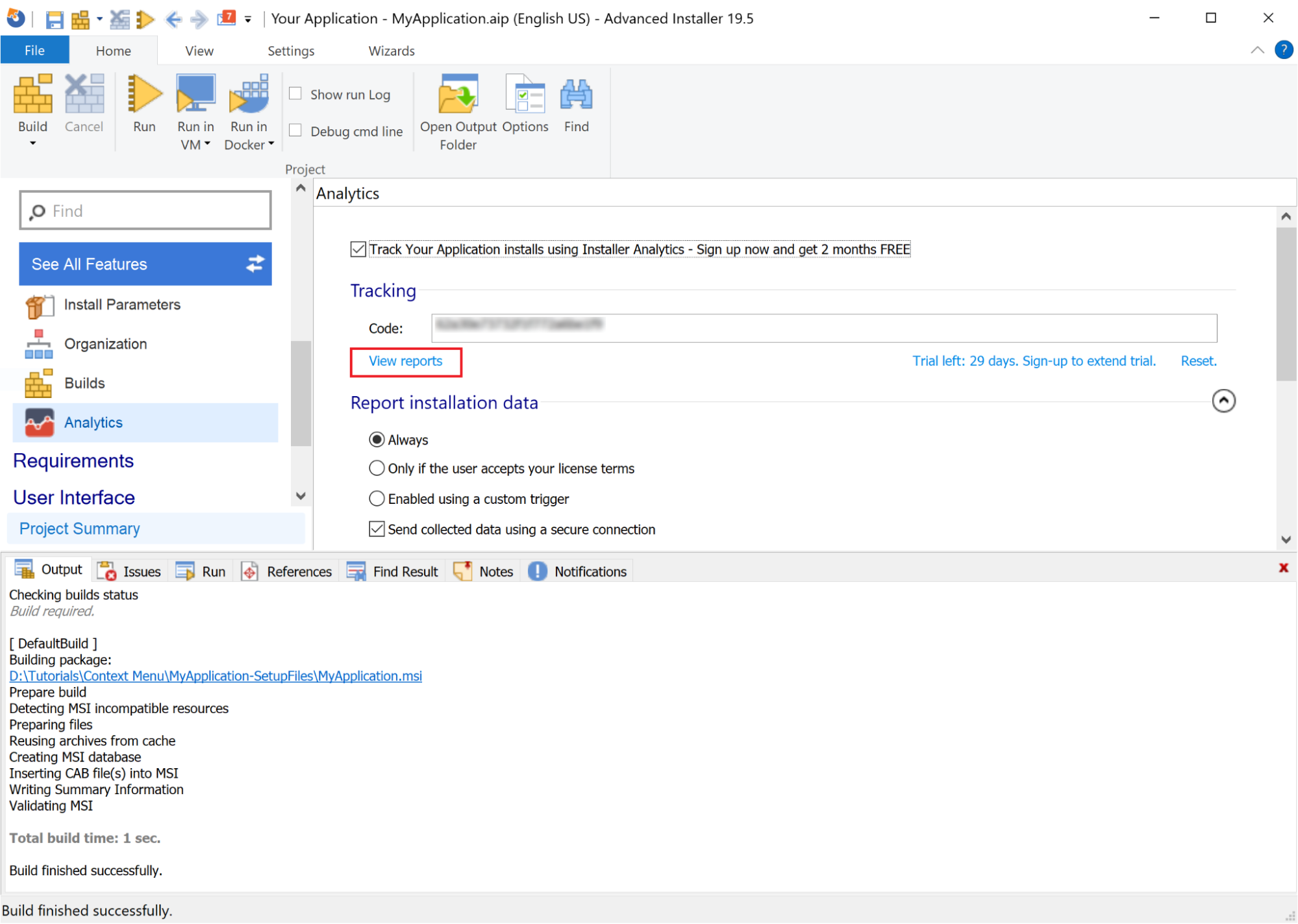
Task: Switch to the Find Result tab
Action: (x=393, y=571)
